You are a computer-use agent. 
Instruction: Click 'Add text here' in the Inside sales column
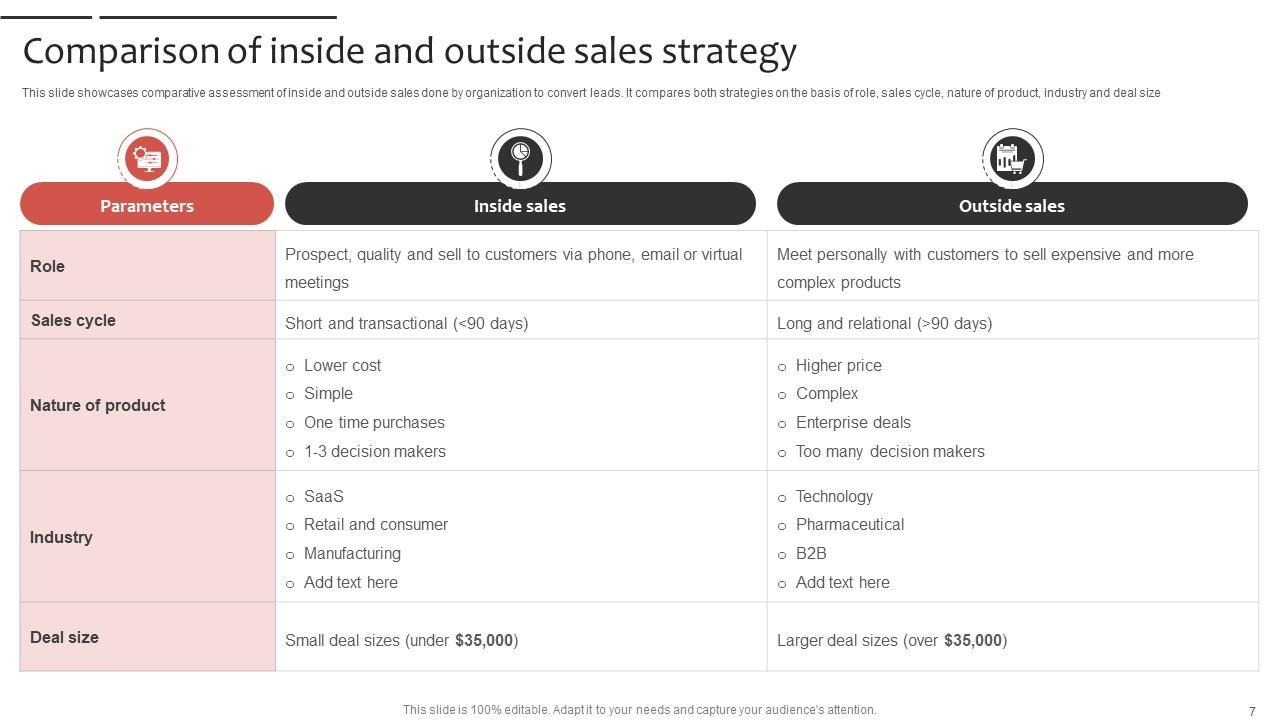point(350,582)
